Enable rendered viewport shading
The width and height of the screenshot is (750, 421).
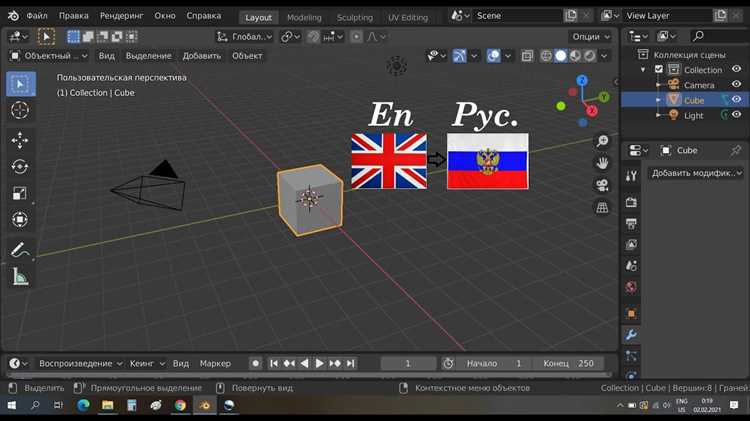[590, 56]
